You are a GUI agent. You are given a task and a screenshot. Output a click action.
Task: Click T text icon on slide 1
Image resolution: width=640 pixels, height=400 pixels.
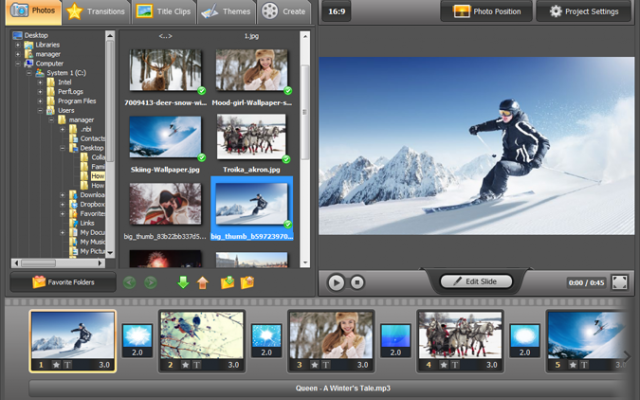[68, 365]
